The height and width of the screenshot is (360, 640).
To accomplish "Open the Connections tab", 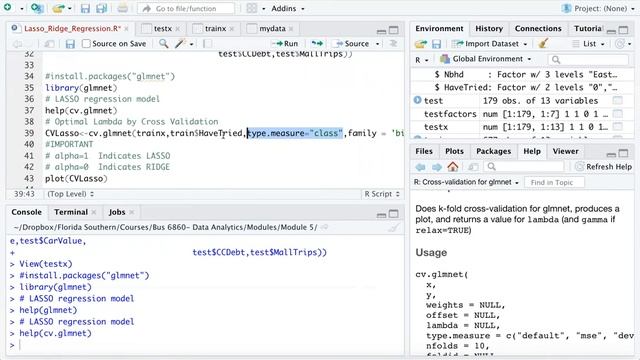I will [x=538, y=29].
